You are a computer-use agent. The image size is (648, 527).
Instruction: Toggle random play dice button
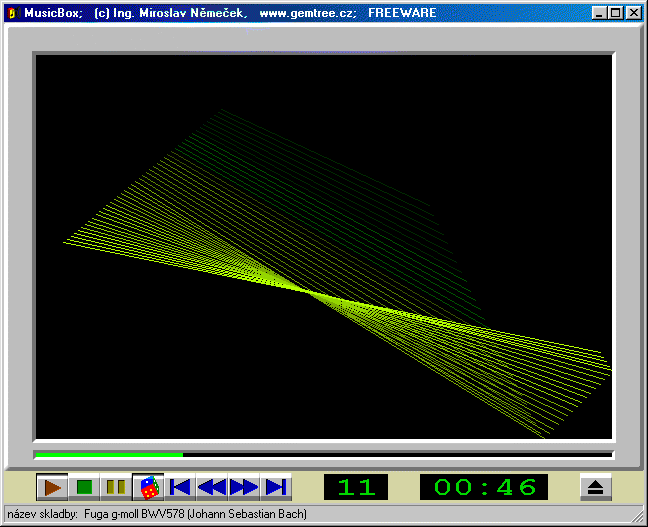tap(148, 487)
